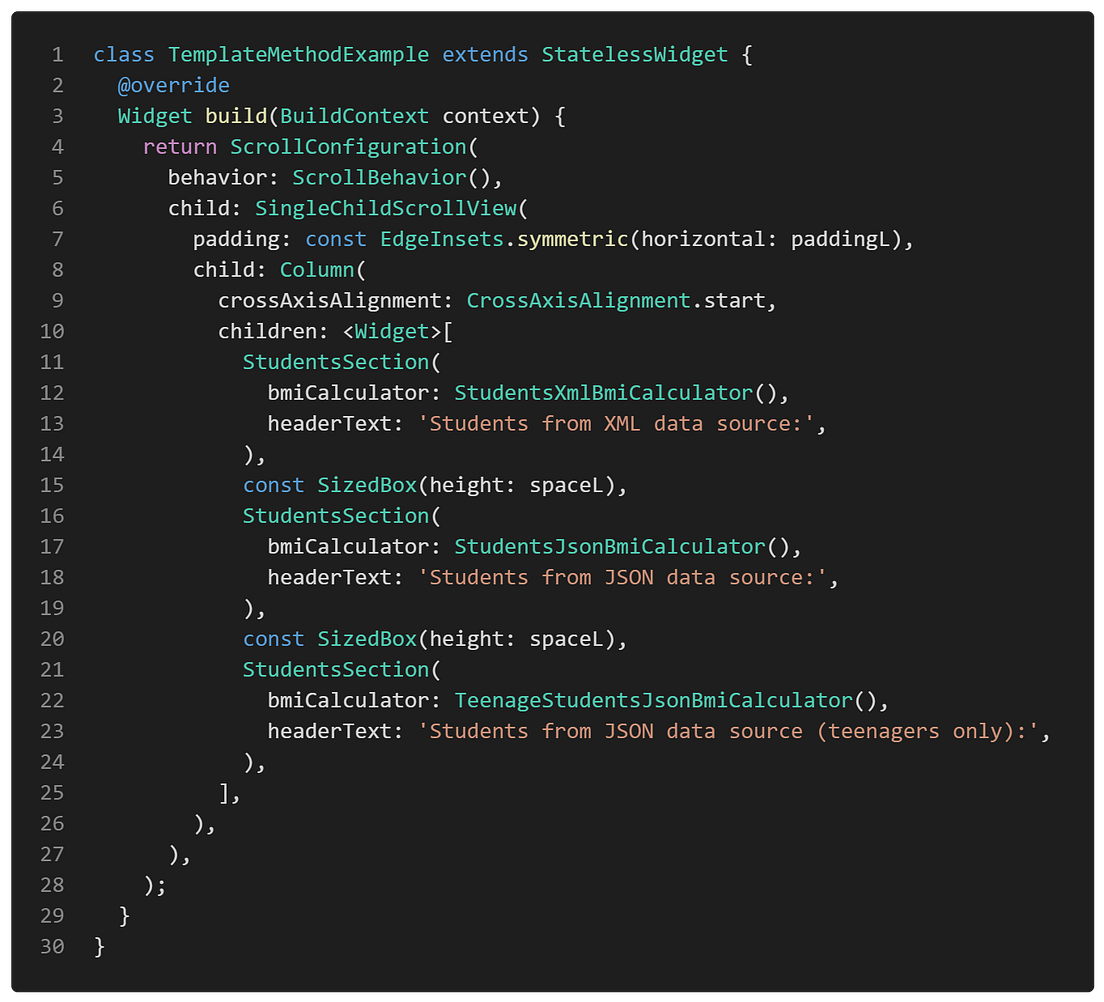The width and height of the screenshot is (1104, 1002).
Task: Select the Column widget on line 8
Action: pyautogui.click(x=317, y=269)
